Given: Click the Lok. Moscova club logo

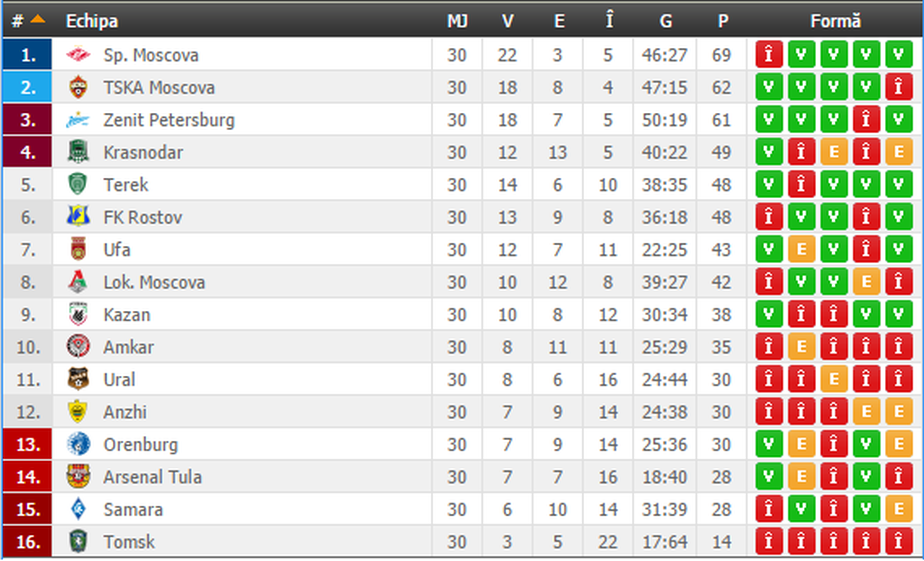Looking at the screenshot, I should click(x=78, y=282).
